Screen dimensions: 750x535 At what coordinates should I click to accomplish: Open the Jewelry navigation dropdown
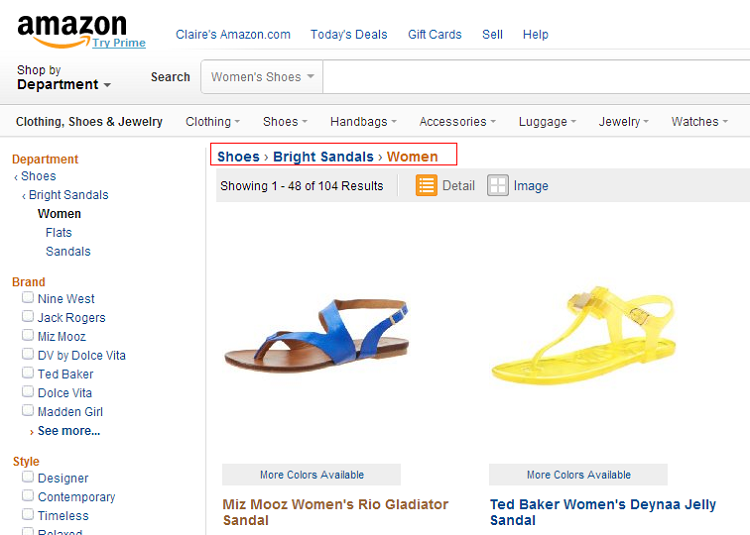coord(623,122)
